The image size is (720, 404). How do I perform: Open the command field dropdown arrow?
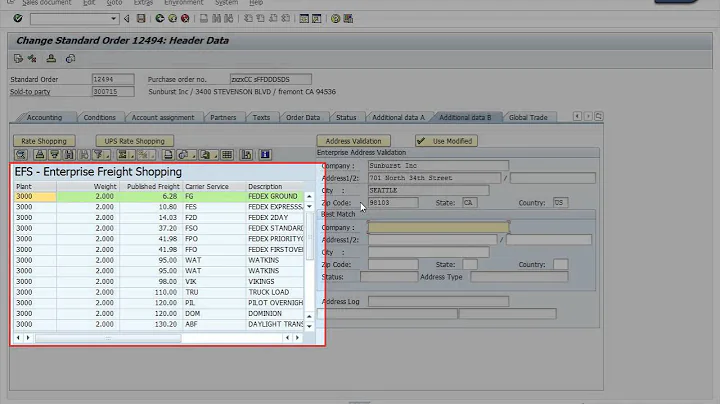pyautogui.click(x=113, y=19)
